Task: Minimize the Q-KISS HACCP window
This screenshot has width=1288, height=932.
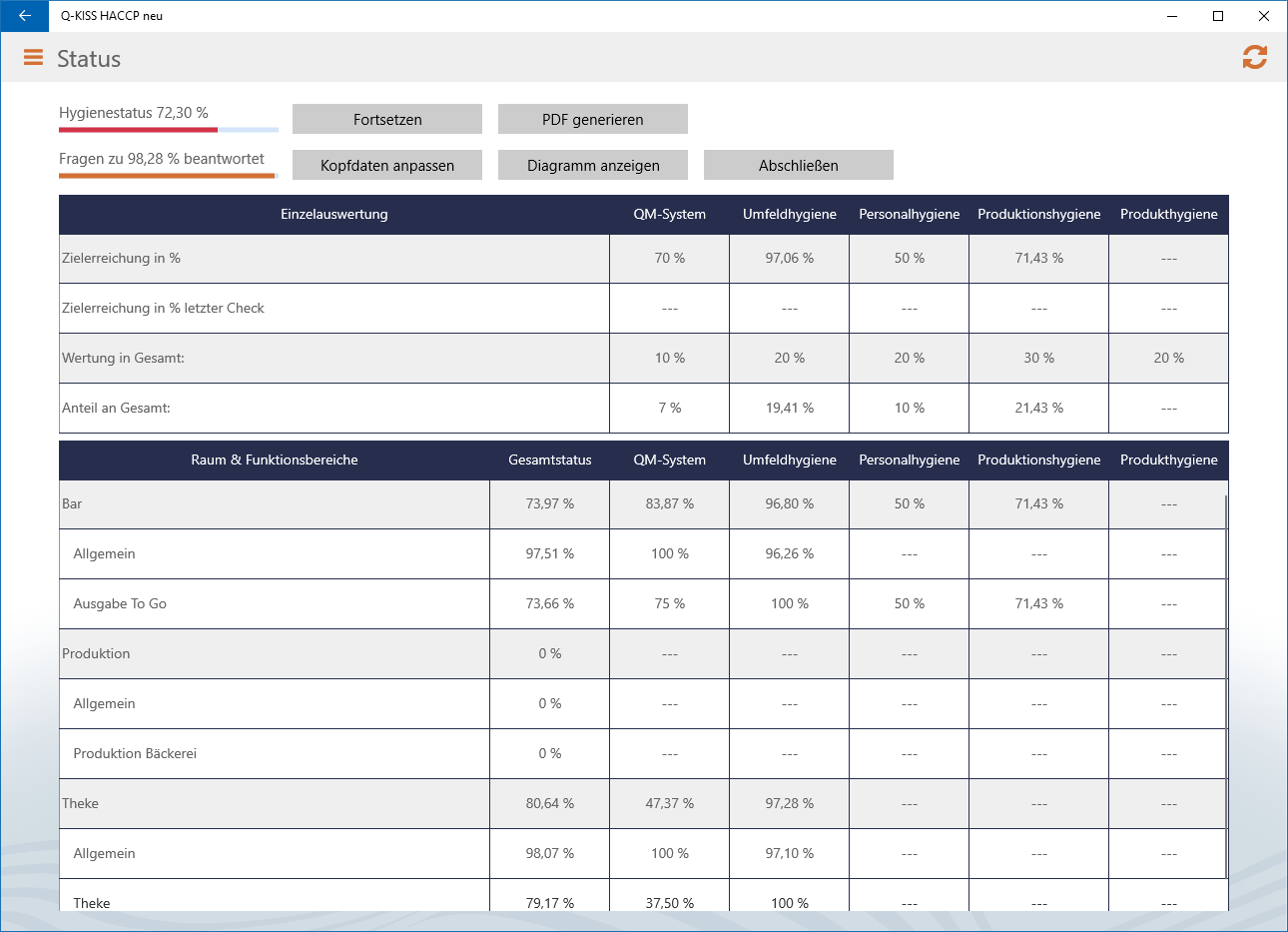Action: coord(1172,16)
